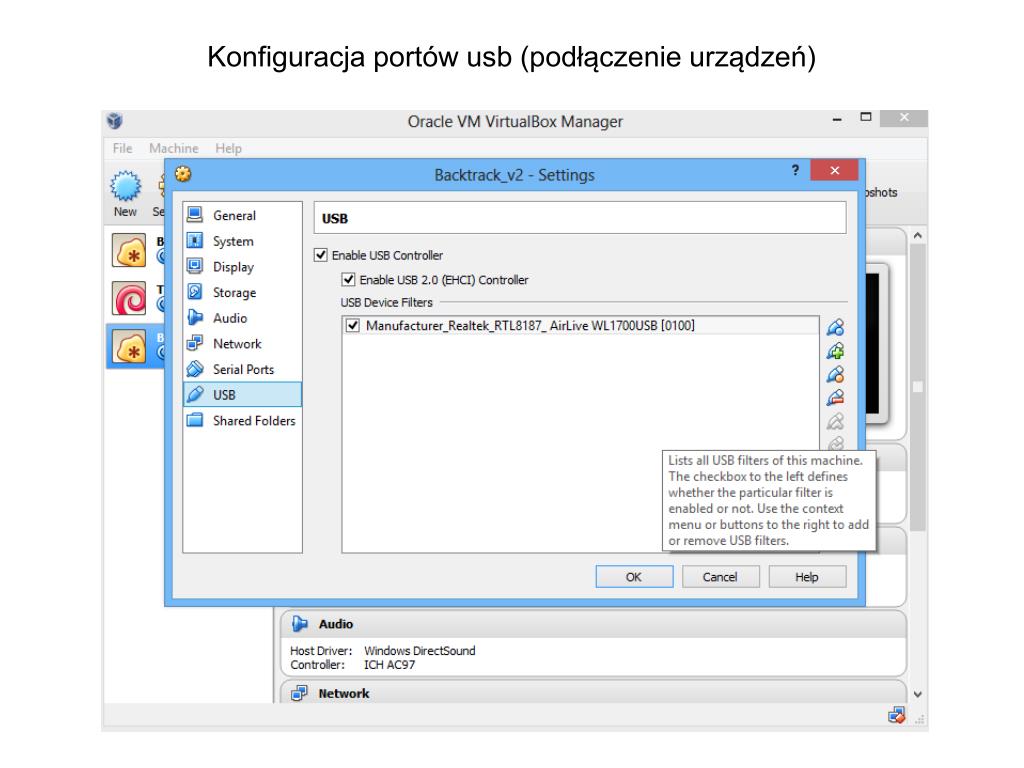Open the File menu in VirtualBox Manager
Viewport: 1024px width, 768px height.
[122, 148]
